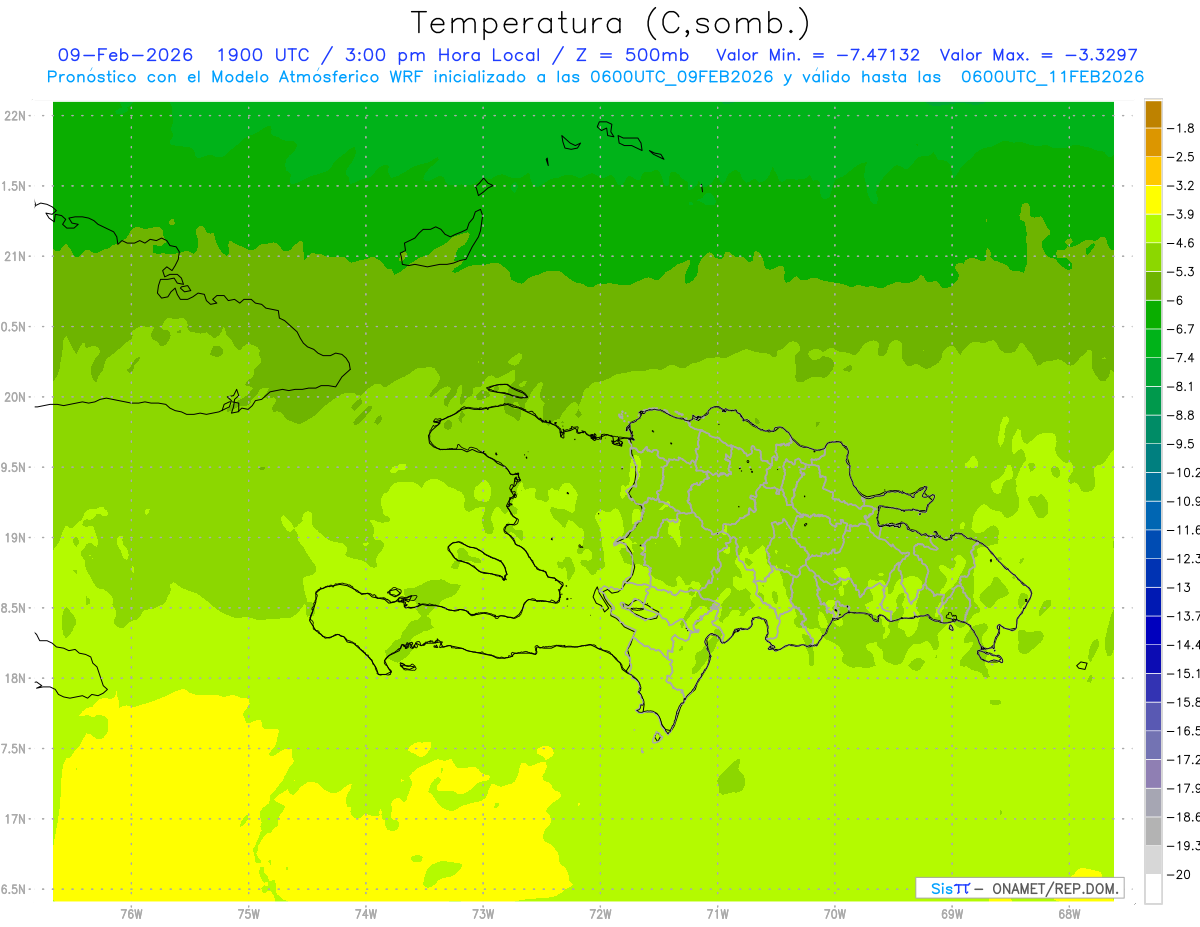Pick the yellow swatch between -3.2 and -3.9
1200x927 pixels.
point(1153,200)
